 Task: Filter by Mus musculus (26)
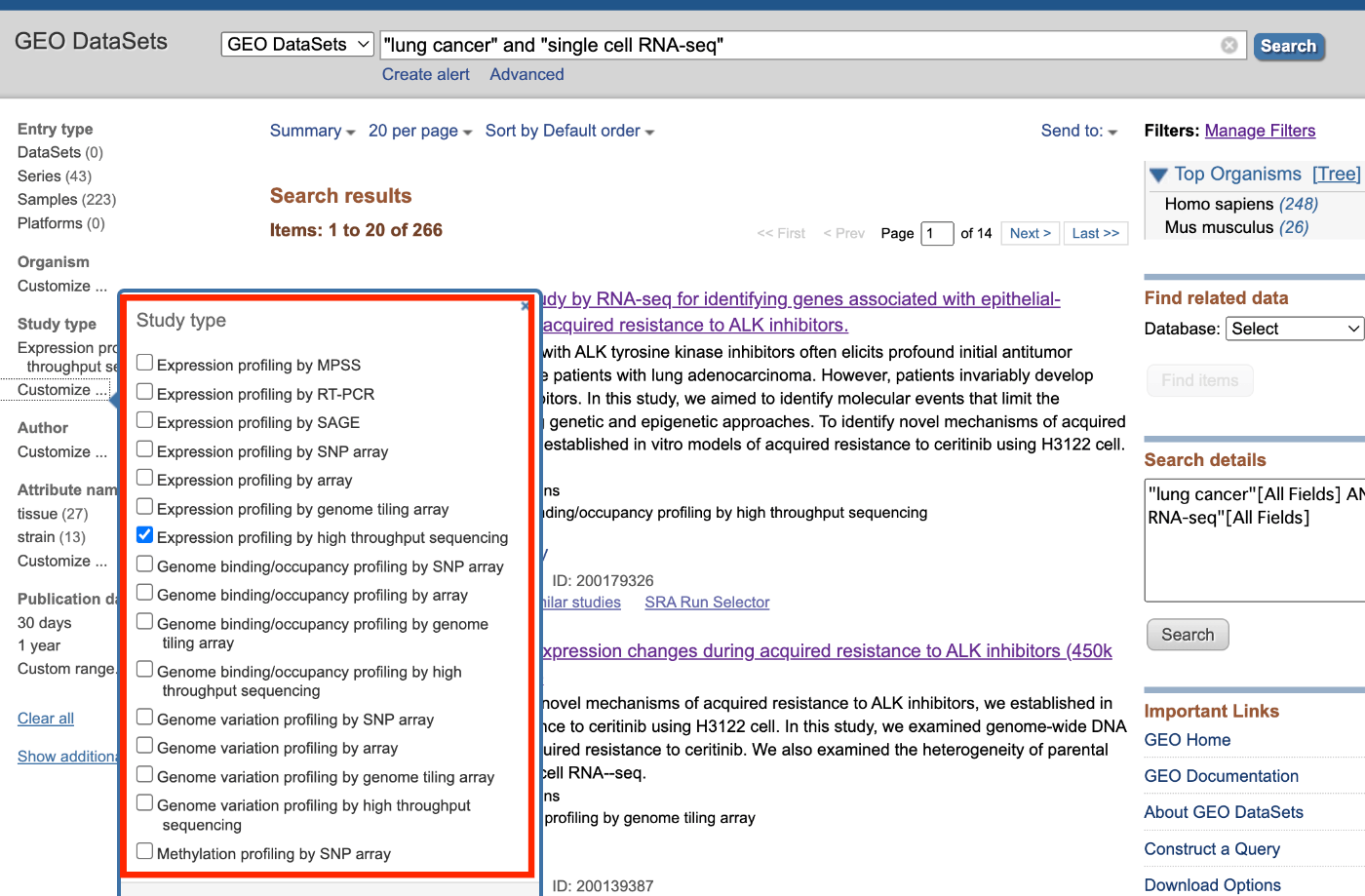coord(1236,227)
